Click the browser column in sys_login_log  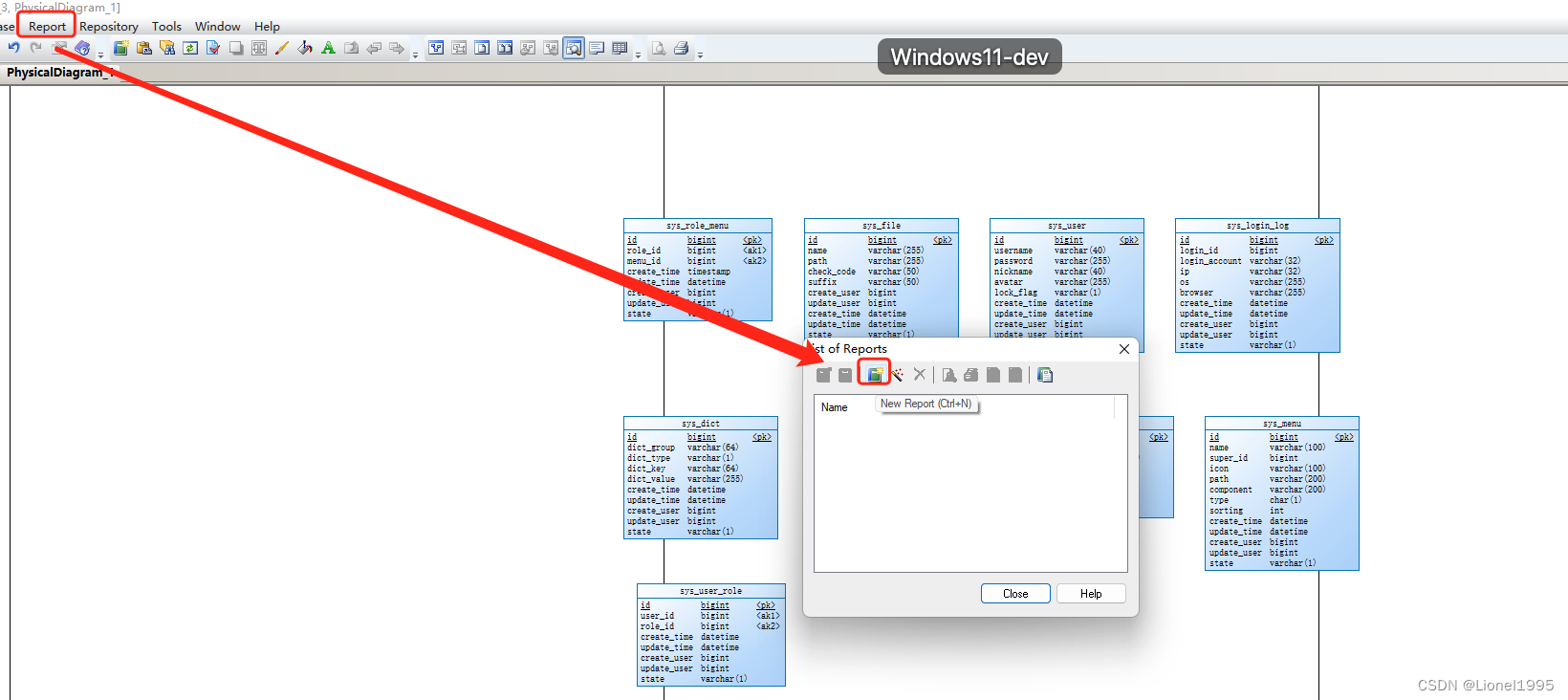coord(1196,293)
